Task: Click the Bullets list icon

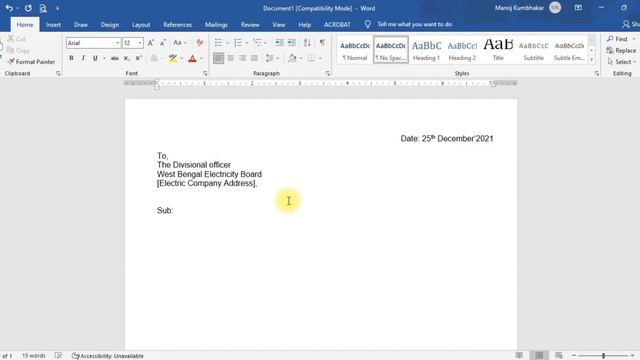Action: (218, 43)
